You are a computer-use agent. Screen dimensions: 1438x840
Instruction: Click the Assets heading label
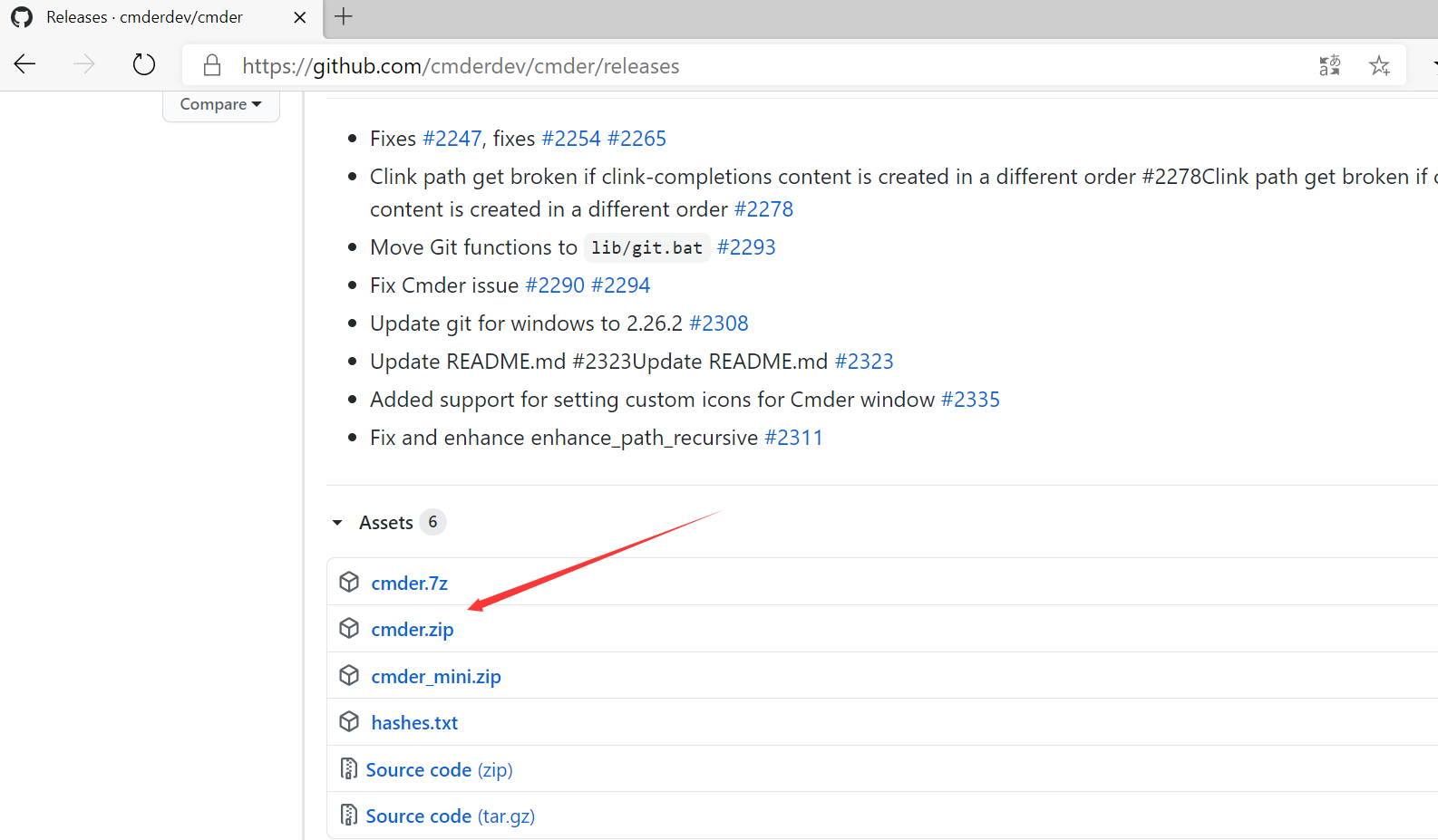(x=386, y=523)
